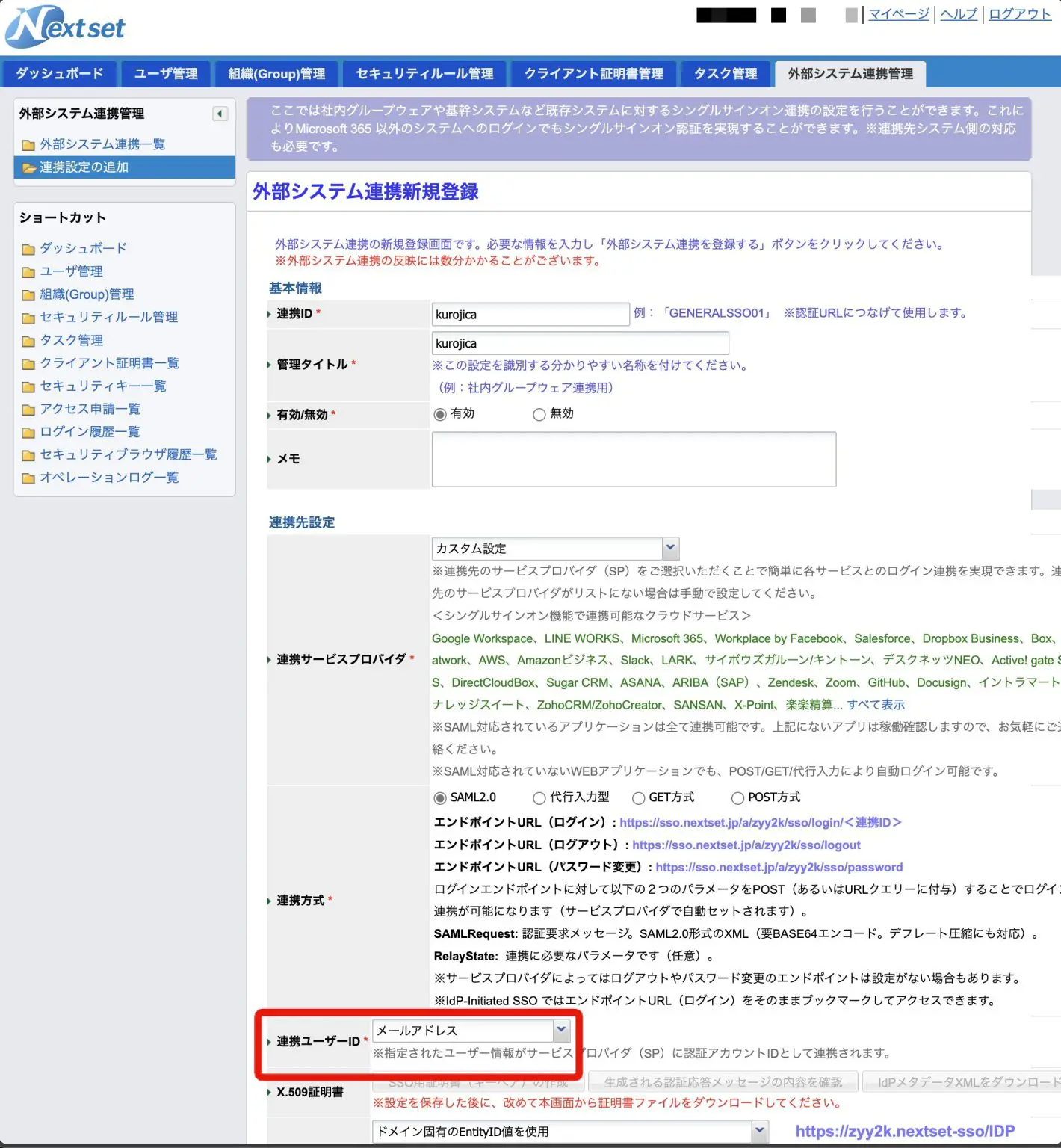
Task: Click open-folder icon beside 連携設定の追加
Action: (x=28, y=167)
